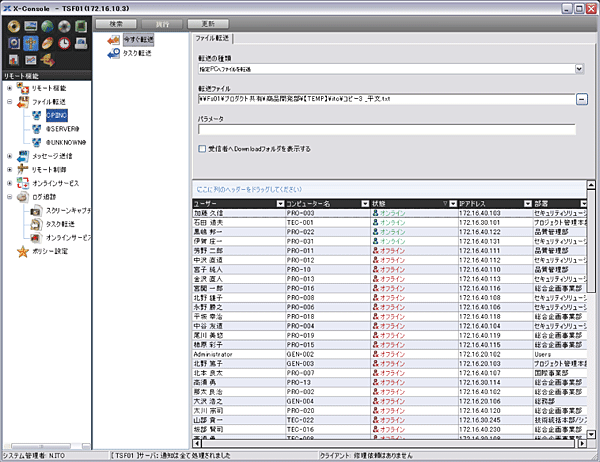The width and height of the screenshot is (600, 462).
Task: Switch to the ファイル転送 tab
Action: (218, 35)
